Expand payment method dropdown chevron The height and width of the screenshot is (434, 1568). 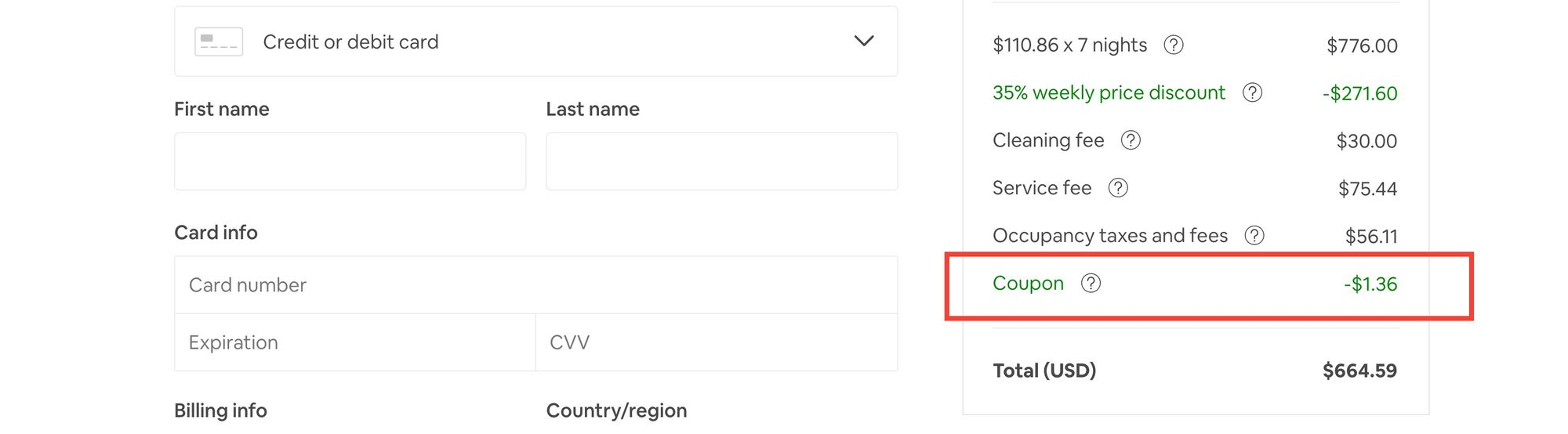click(x=863, y=41)
